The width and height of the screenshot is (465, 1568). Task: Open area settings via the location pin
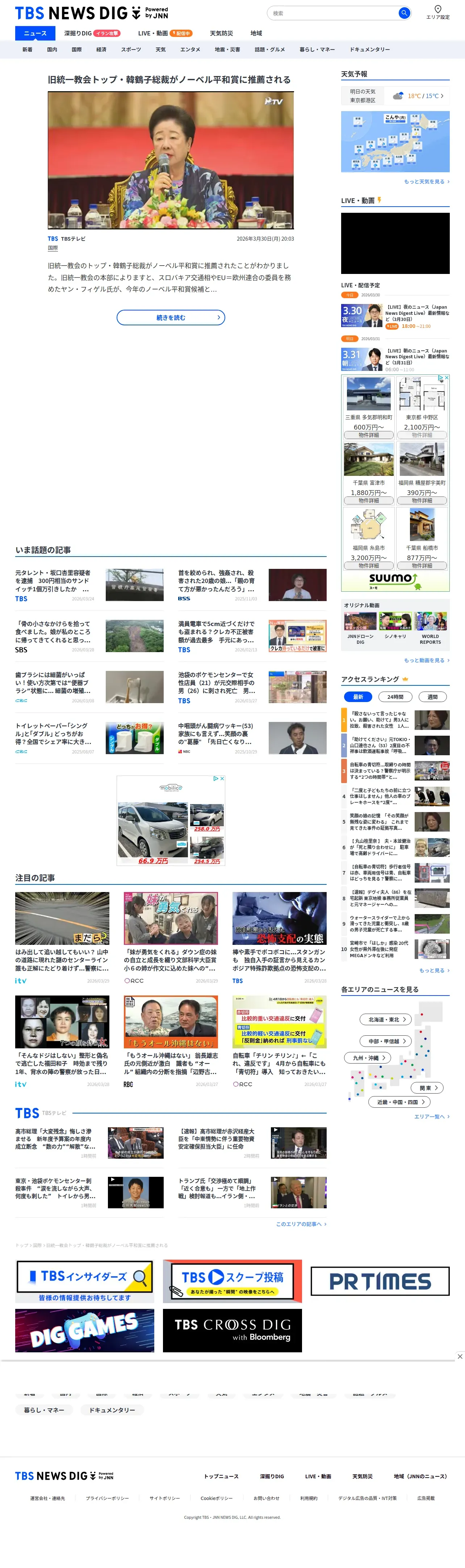(x=437, y=12)
